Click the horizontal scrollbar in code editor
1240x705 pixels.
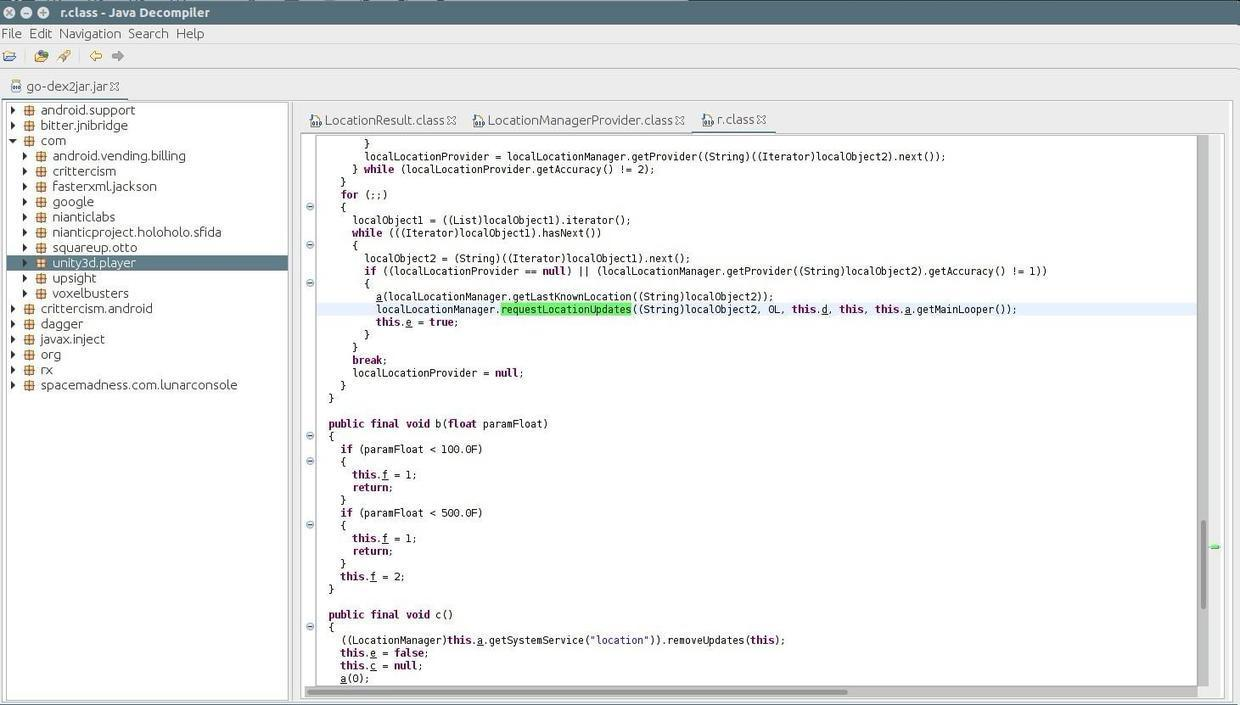click(577, 691)
